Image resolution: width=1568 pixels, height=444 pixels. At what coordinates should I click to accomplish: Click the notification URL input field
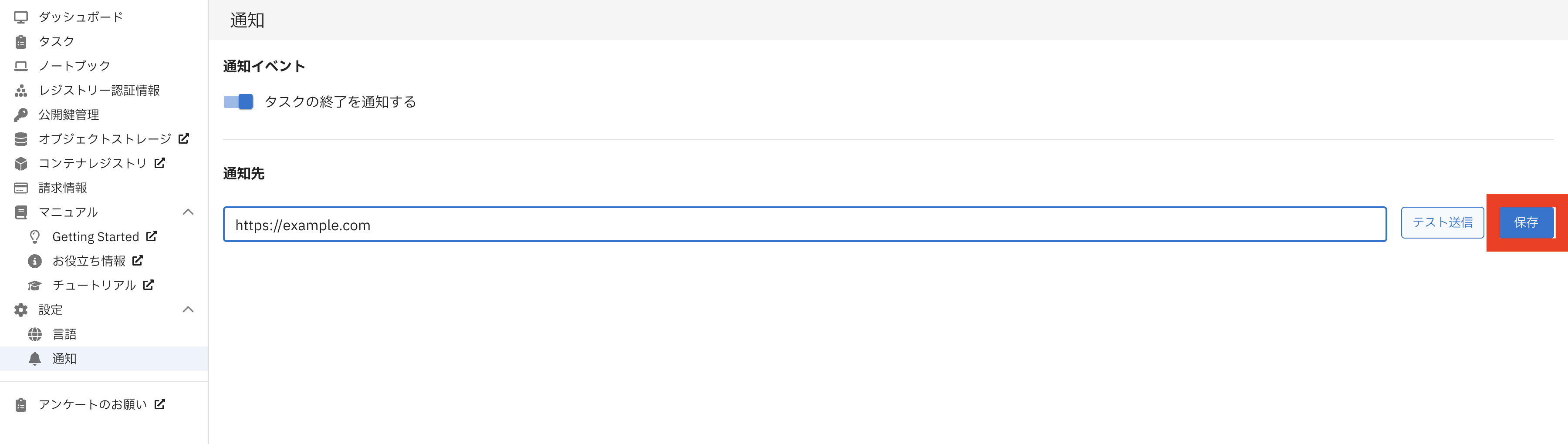point(804,225)
